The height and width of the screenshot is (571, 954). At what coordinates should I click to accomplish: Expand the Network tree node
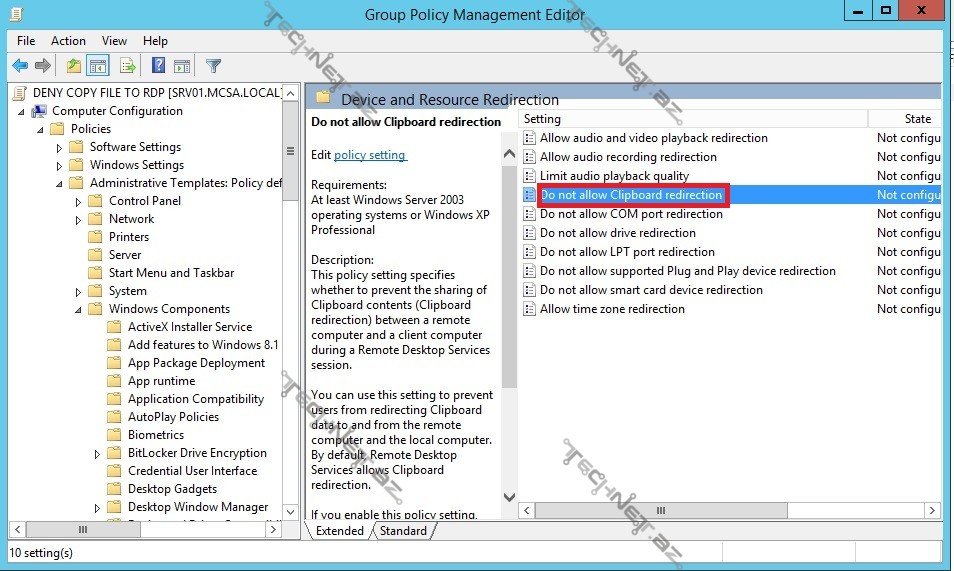click(78, 220)
